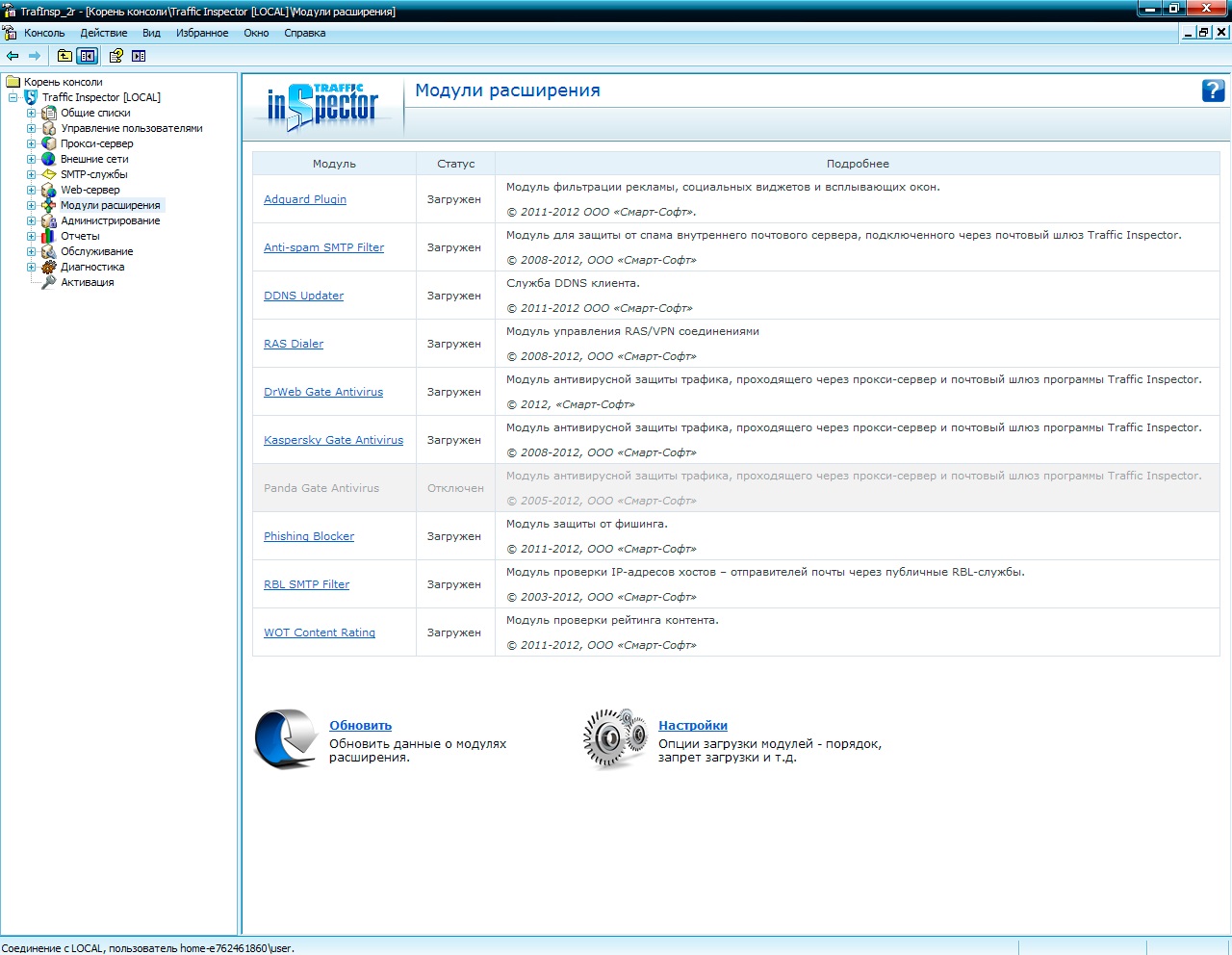Expand the Администрирование node
The image size is (1232, 955).
coord(31,220)
